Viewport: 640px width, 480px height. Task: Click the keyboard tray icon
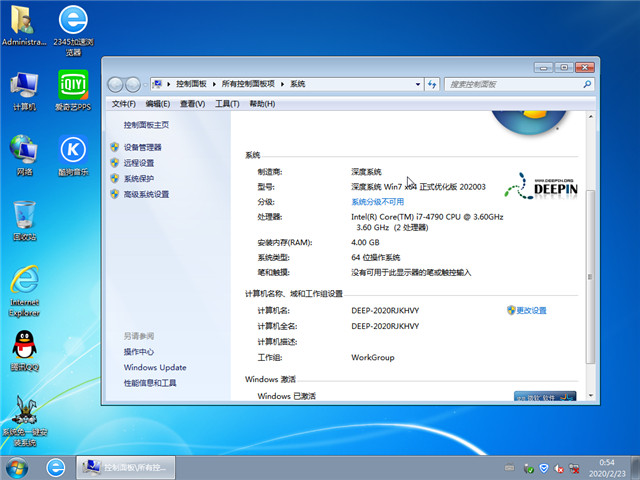pyautogui.click(x=509, y=467)
